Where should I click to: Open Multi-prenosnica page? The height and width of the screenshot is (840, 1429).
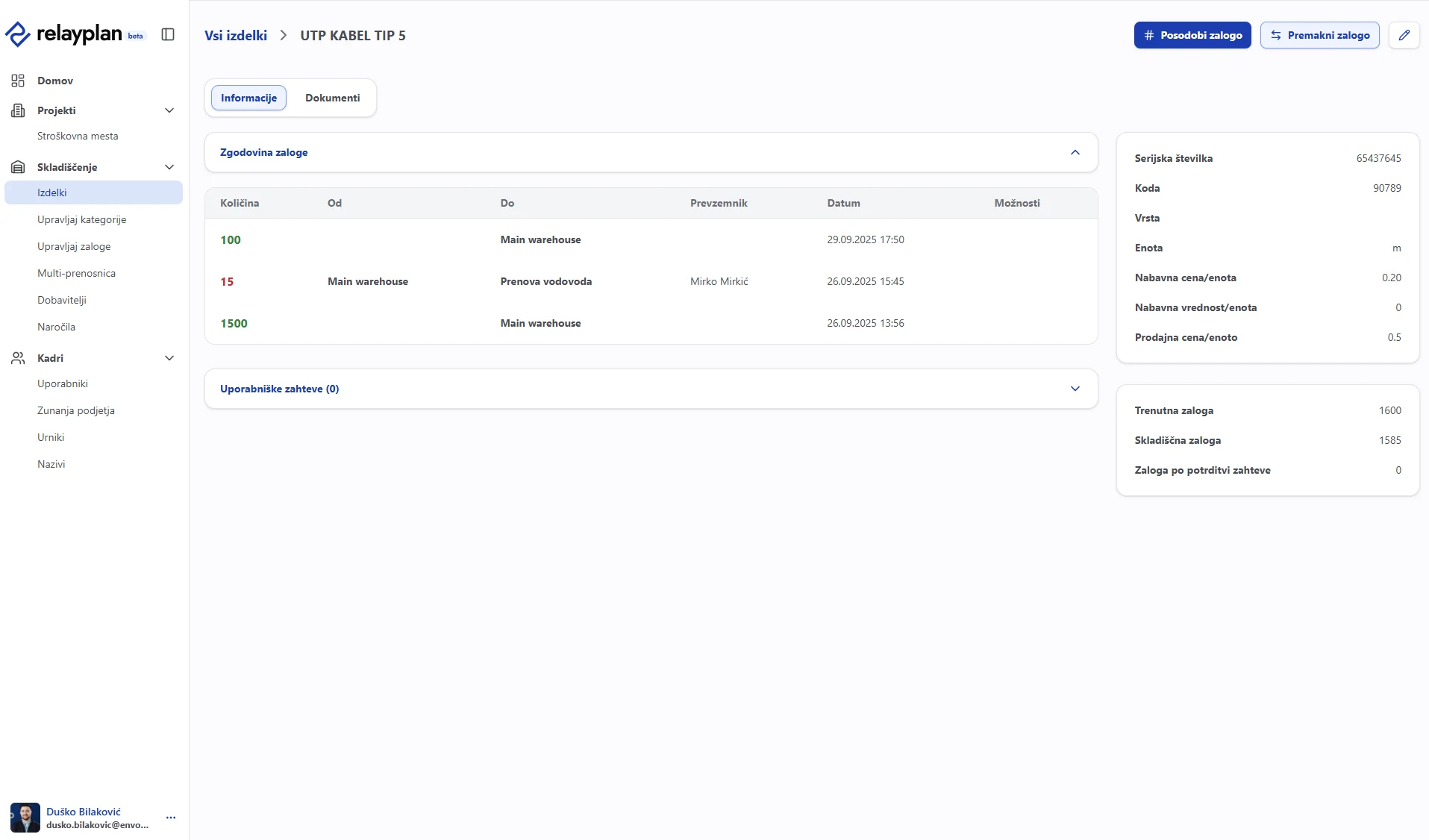tap(76, 273)
